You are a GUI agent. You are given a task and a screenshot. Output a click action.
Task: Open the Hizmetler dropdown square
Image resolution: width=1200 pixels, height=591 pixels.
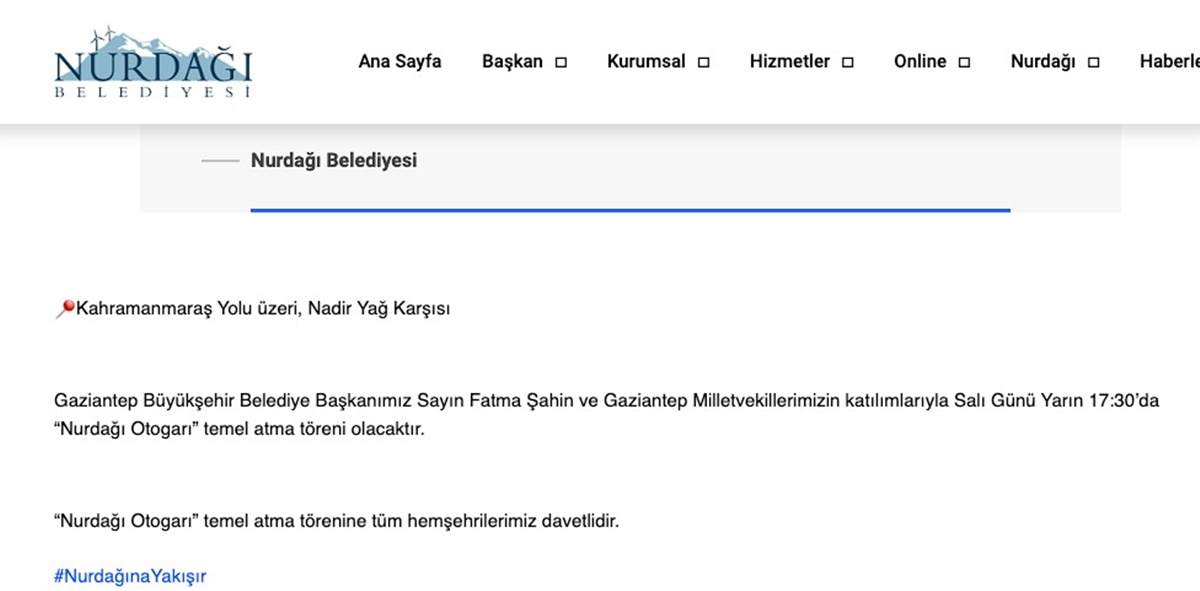coord(848,62)
